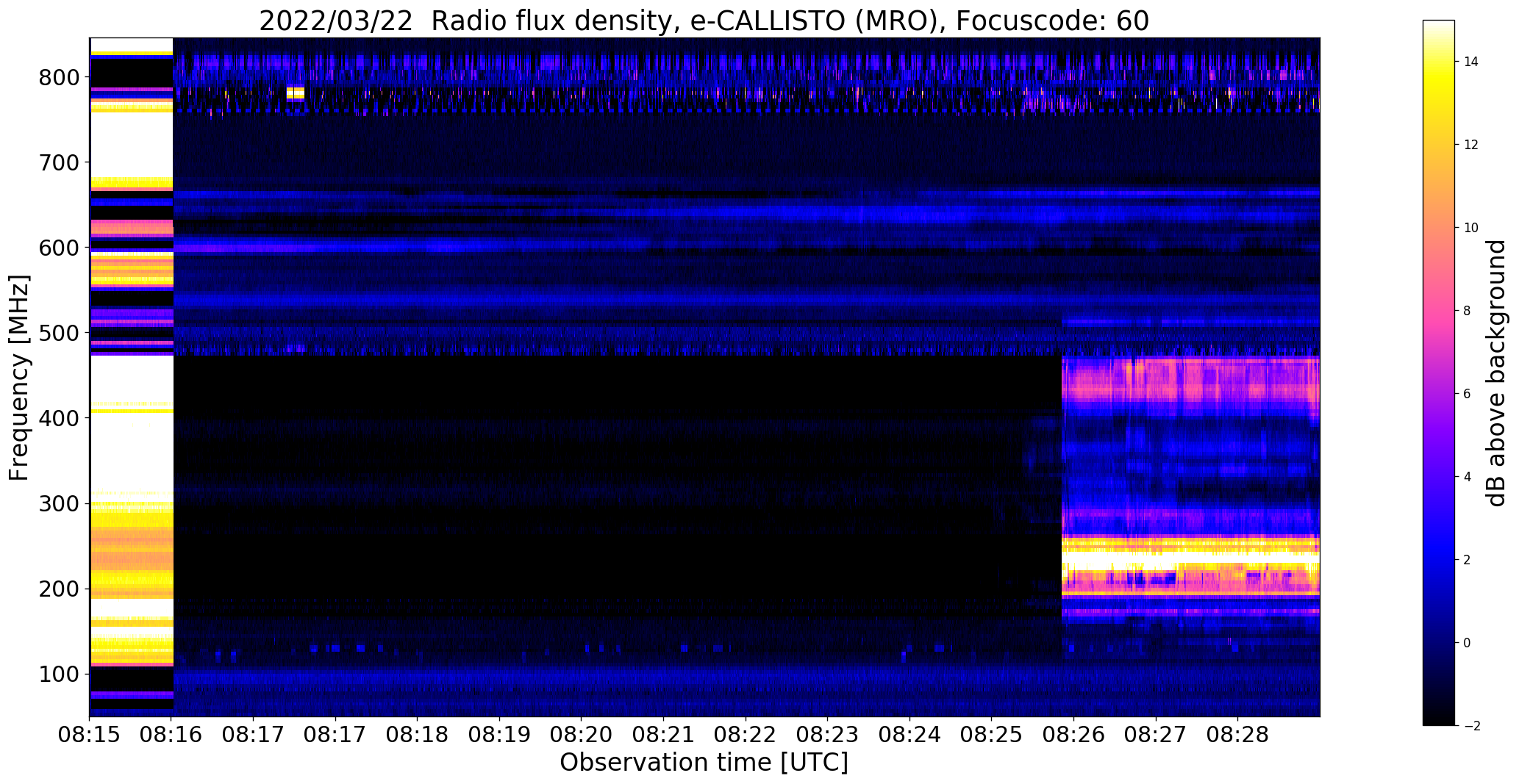Click the colorbar tick labeled 10

click(1471, 228)
